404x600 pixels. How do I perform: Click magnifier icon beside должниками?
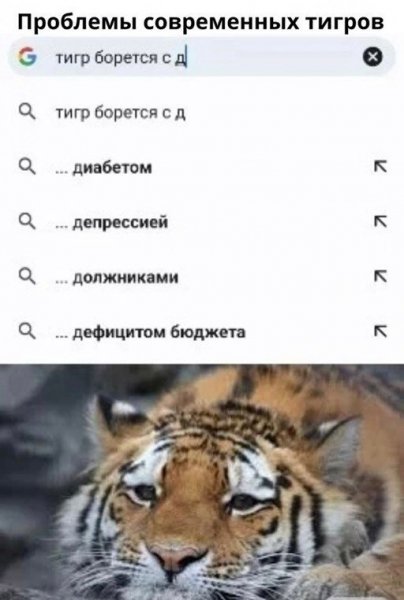(27, 276)
